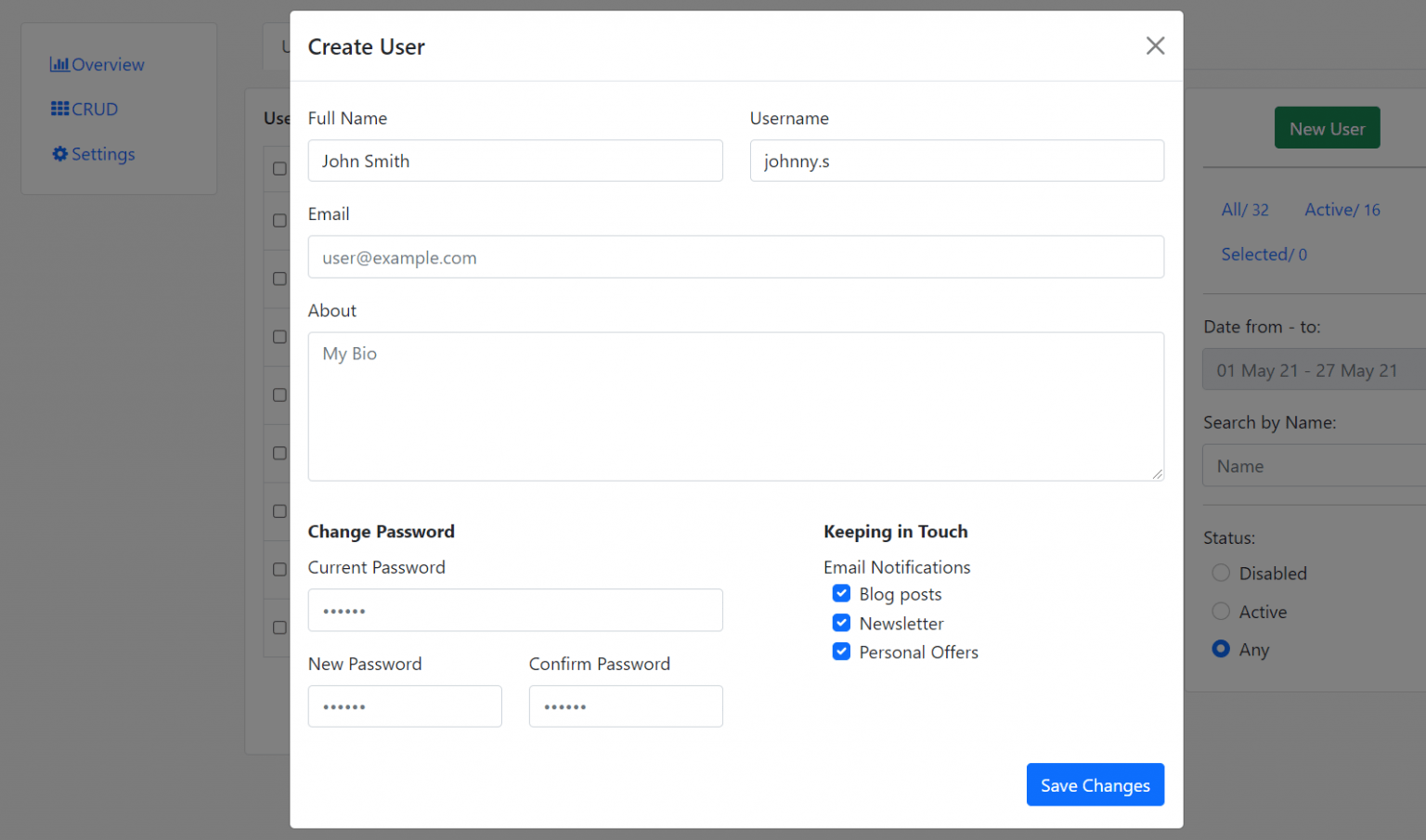Switch to the All/ 32 filter tab
The image size is (1426, 840).
[x=1244, y=210]
